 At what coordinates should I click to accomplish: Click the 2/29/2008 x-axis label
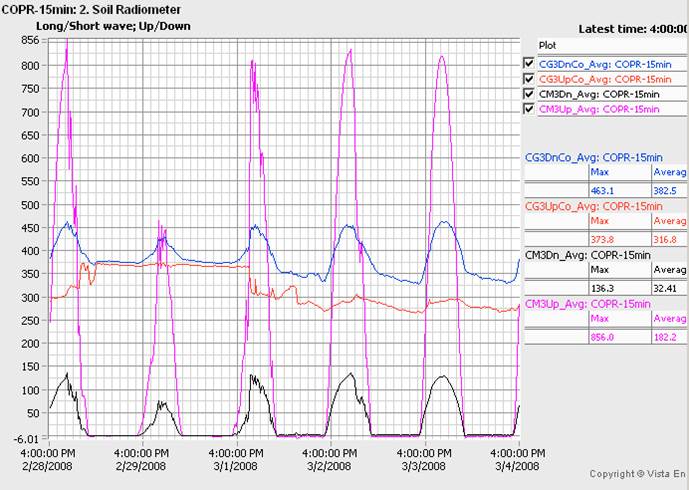coord(141,466)
